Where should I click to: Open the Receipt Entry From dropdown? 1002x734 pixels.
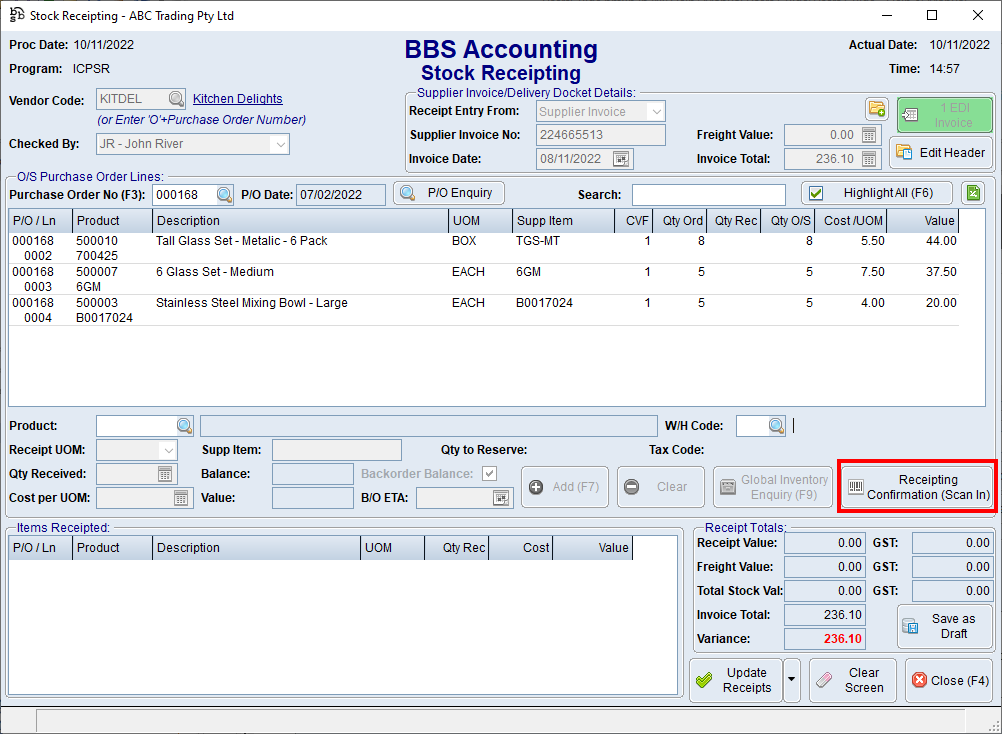click(655, 112)
